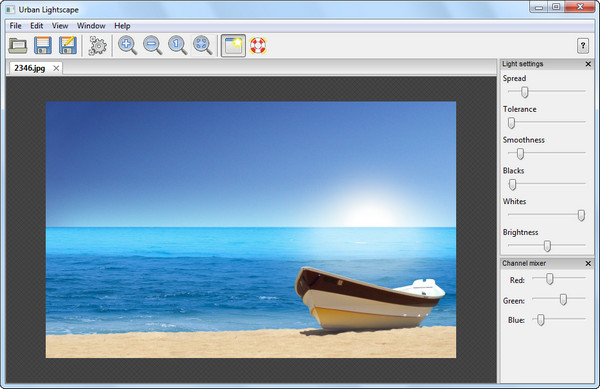
Task: Click the Save floppy disk icon
Action: 43,46
